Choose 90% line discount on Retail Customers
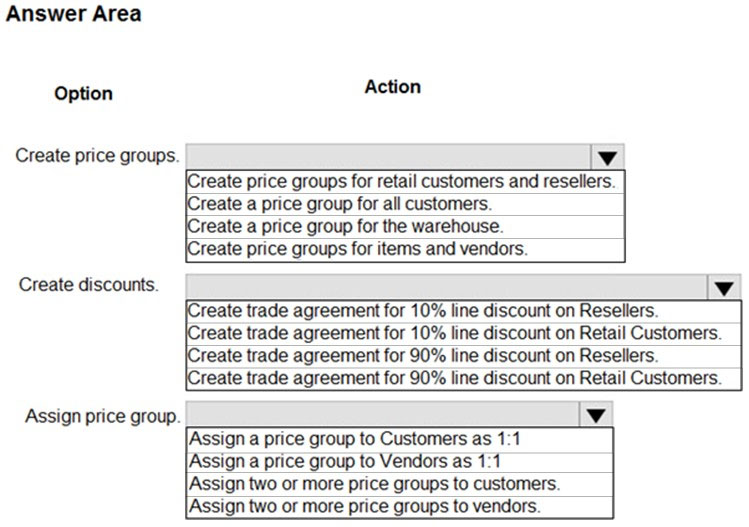Screen dimensions: 749x527 pos(463,378)
